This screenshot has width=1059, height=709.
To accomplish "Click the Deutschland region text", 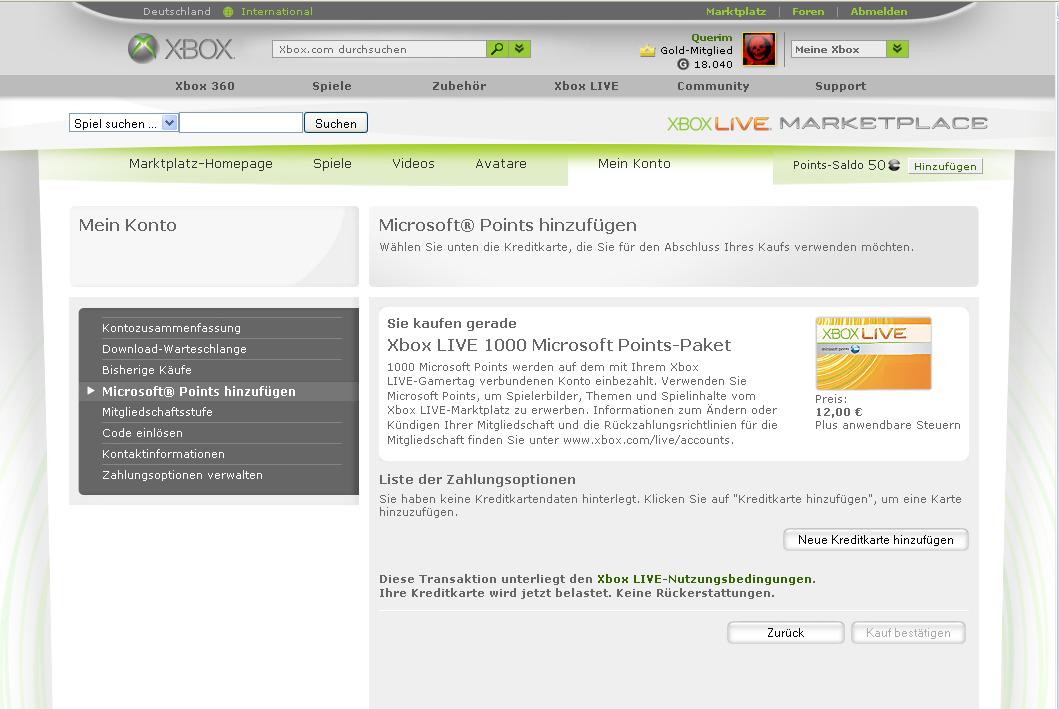I will [x=177, y=11].
